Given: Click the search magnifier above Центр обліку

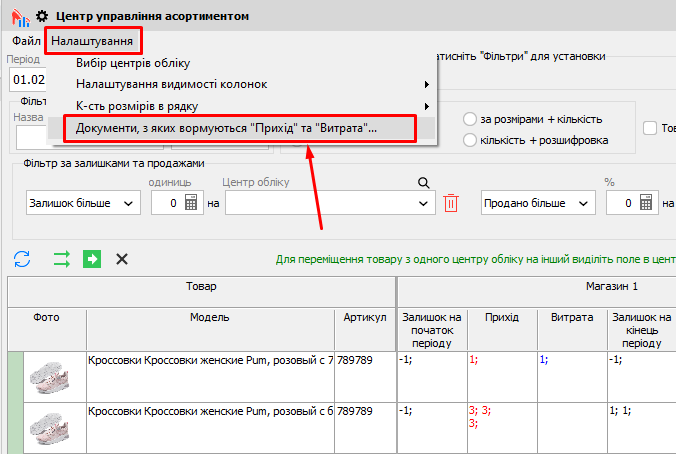Looking at the screenshot, I should pos(423,182).
